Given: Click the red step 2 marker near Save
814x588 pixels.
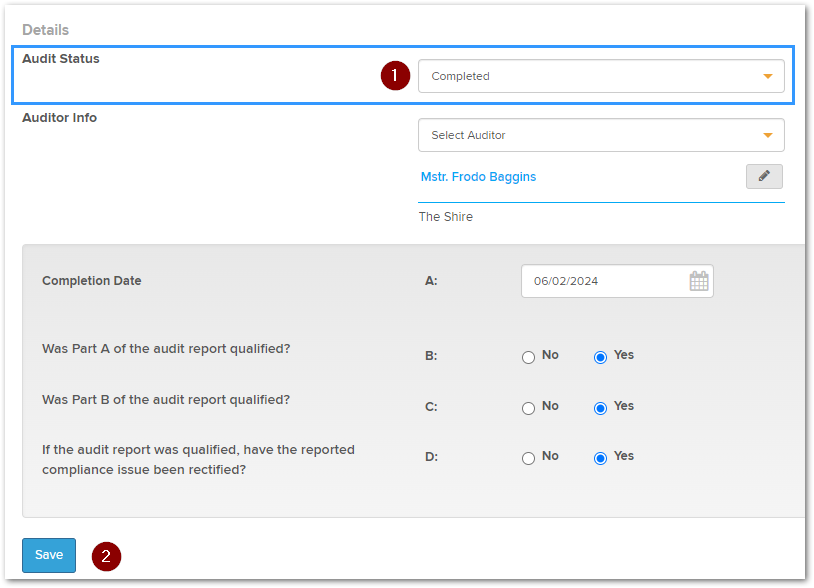Looking at the screenshot, I should pos(106,556).
